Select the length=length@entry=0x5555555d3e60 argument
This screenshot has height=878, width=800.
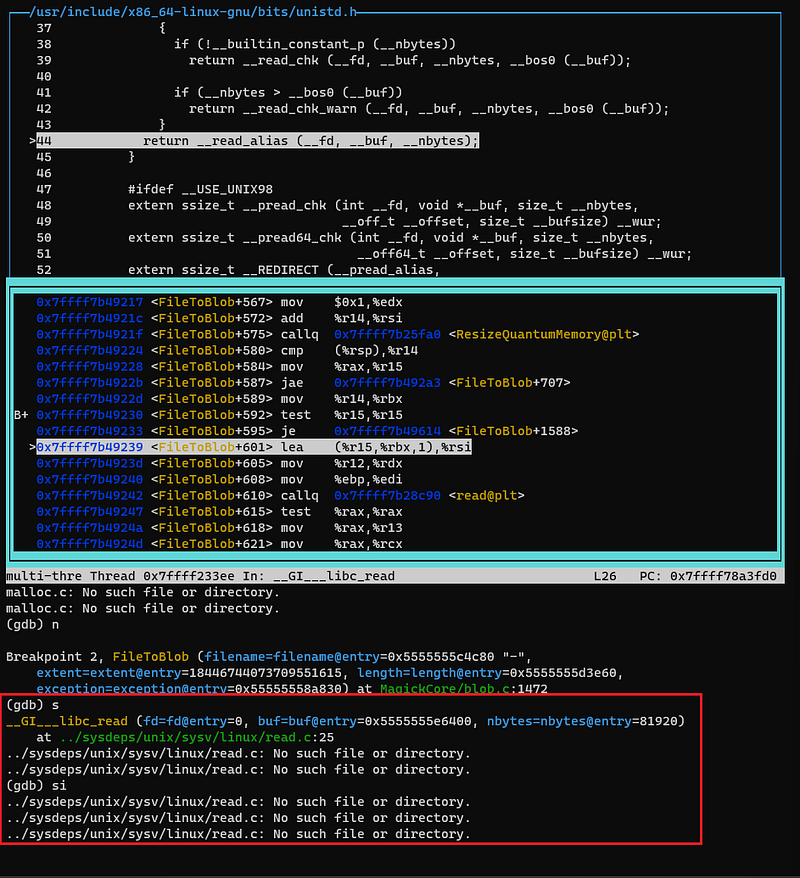(x=486, y=673)
